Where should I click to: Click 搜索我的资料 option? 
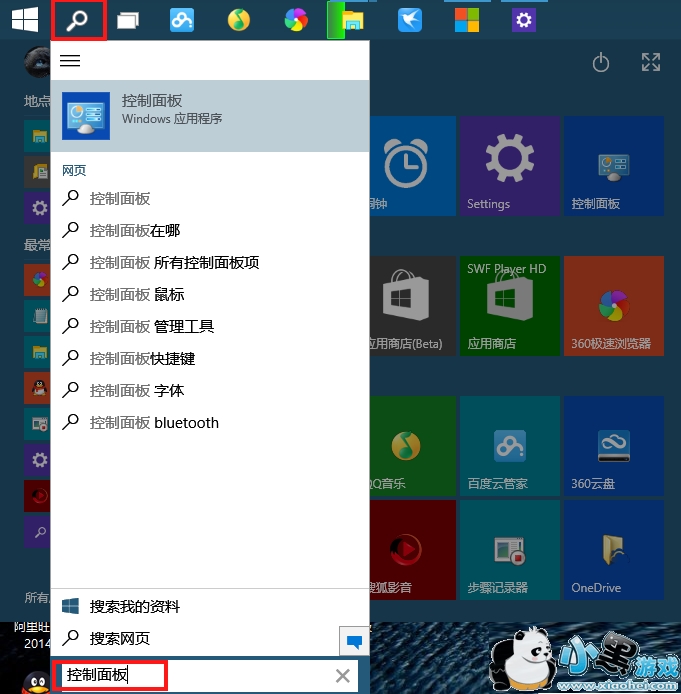coord(210,606)
